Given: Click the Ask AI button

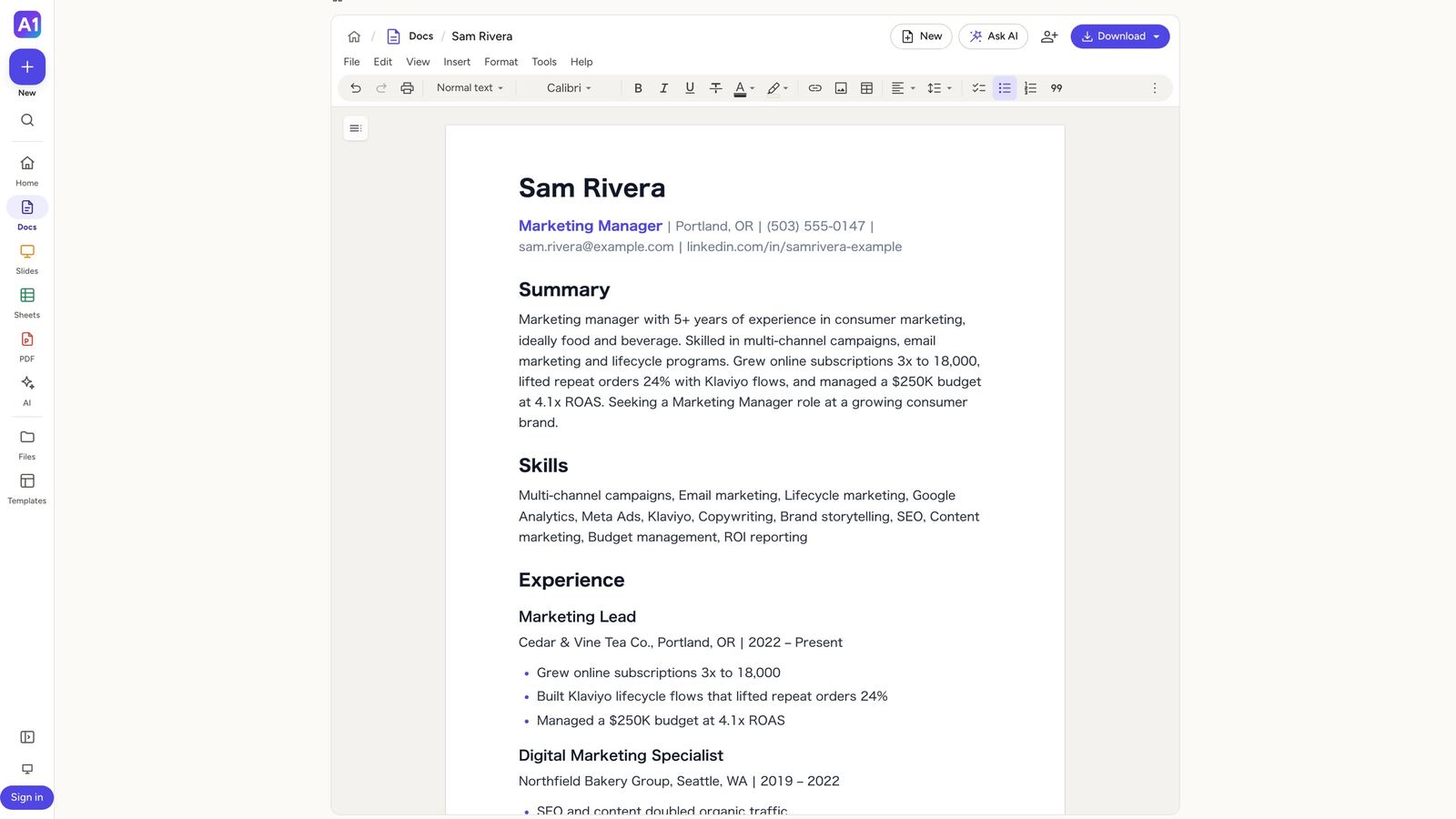Looking at the screenshot, I should [993, 36].
